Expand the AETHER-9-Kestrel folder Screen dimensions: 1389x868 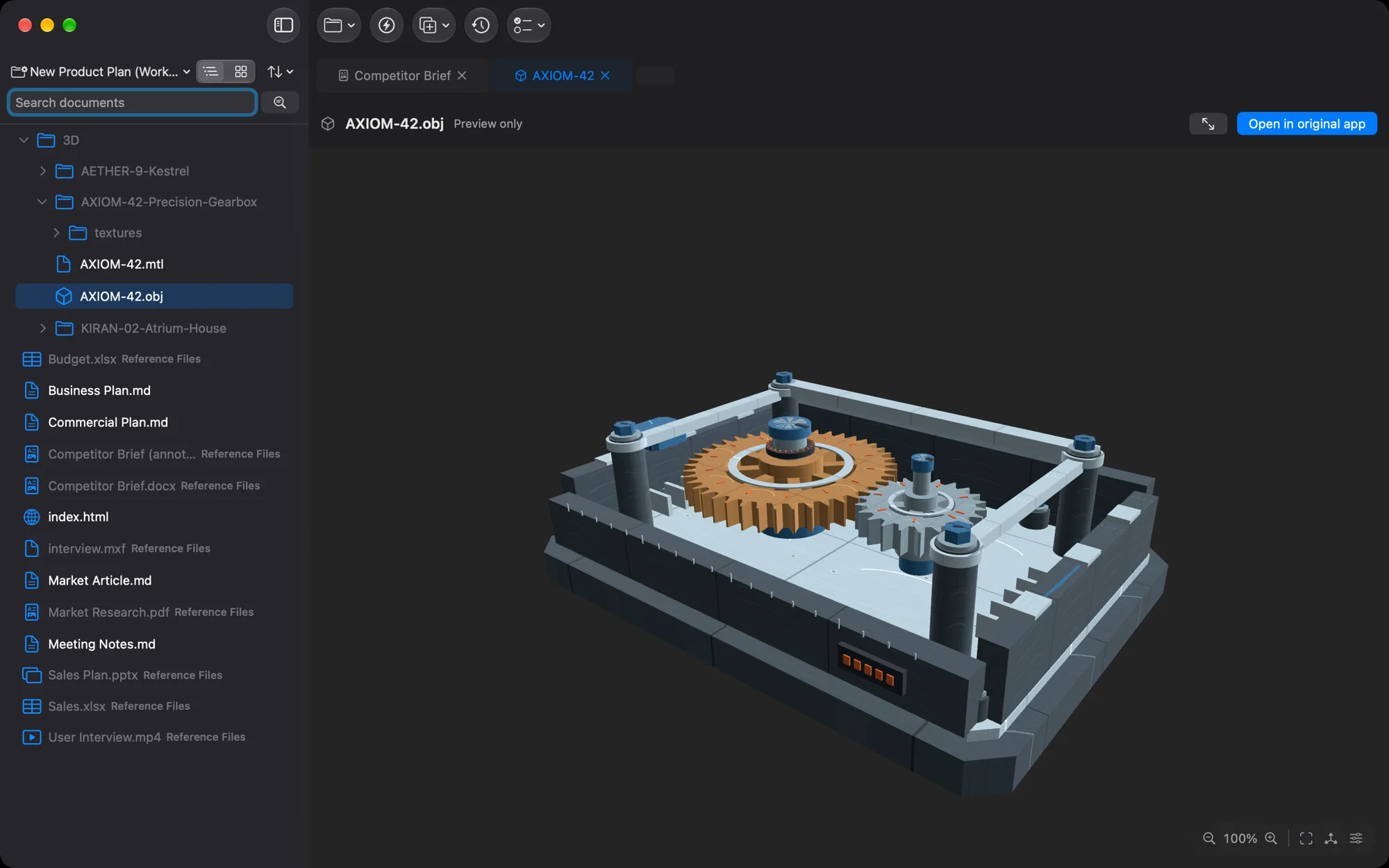pos(43,171)
